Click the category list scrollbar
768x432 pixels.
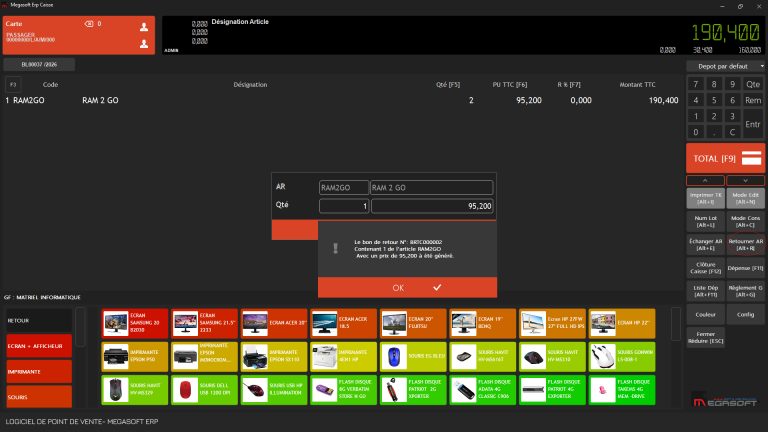[80, 327]
